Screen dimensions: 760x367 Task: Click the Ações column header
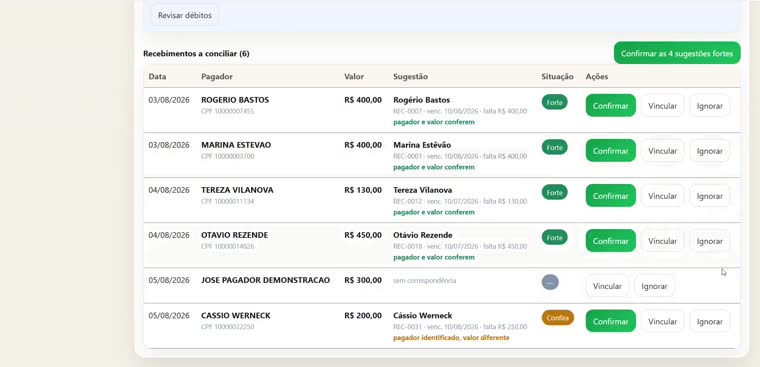(597, 77)
